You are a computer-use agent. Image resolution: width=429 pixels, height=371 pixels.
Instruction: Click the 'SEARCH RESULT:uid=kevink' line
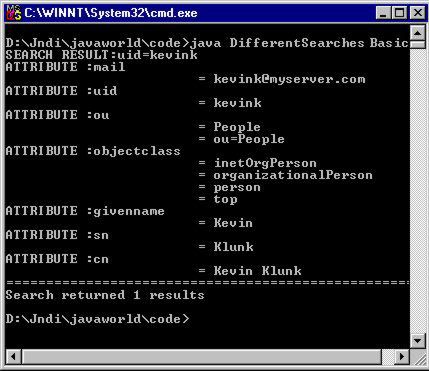click(x=101, y=55)
